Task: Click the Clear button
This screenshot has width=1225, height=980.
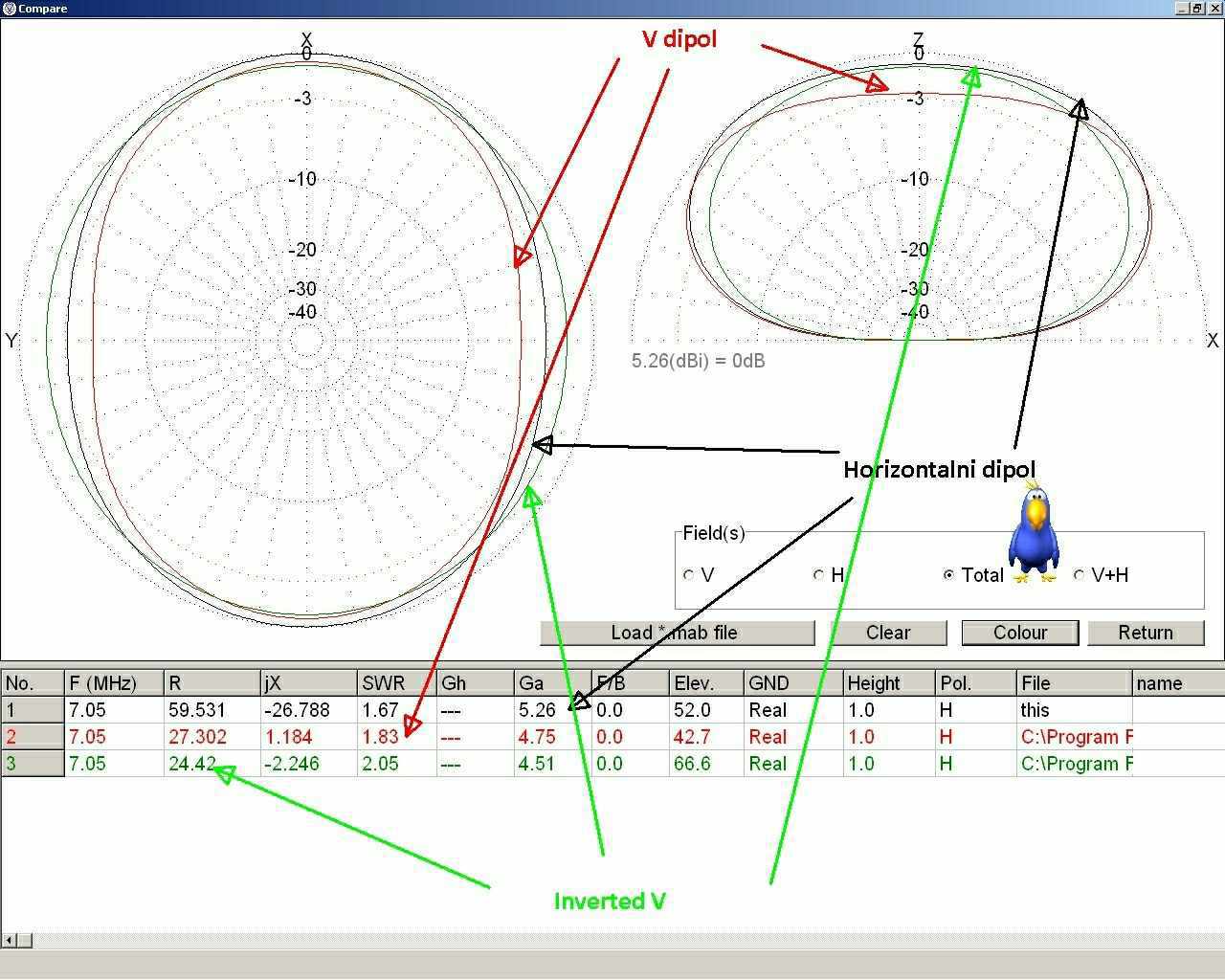Action: 887,633
